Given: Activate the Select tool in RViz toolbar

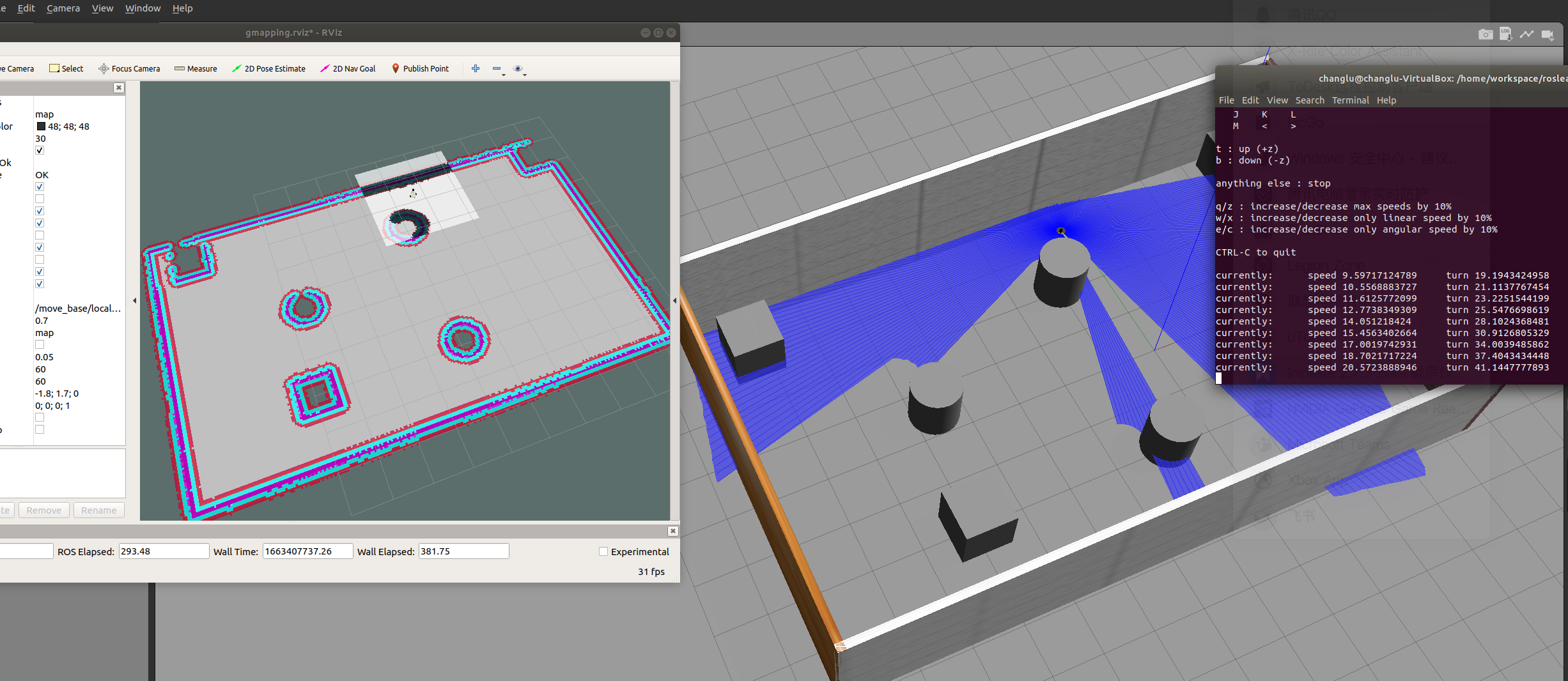Looking at the screenshot, I should click(66, 68).
